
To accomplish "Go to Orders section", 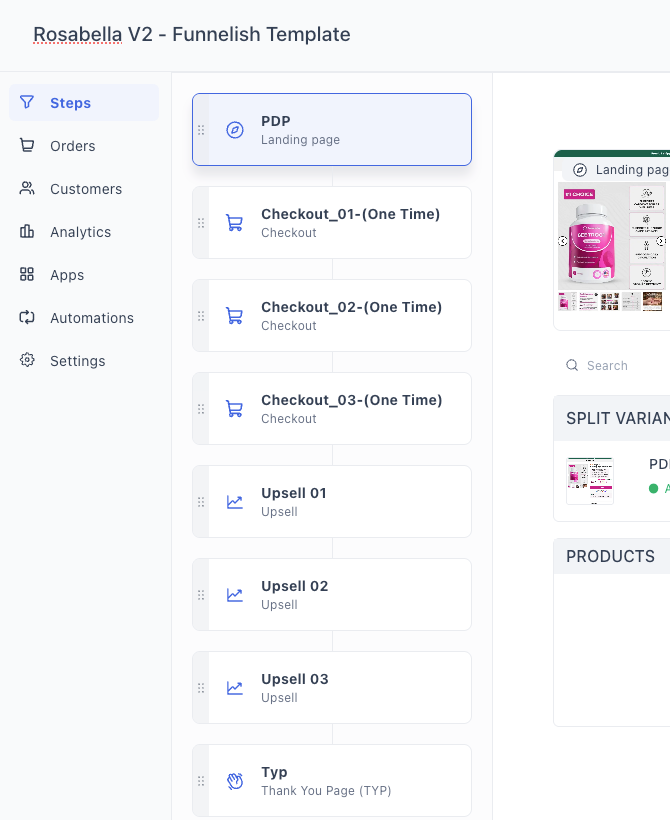I will click(84, 145).
